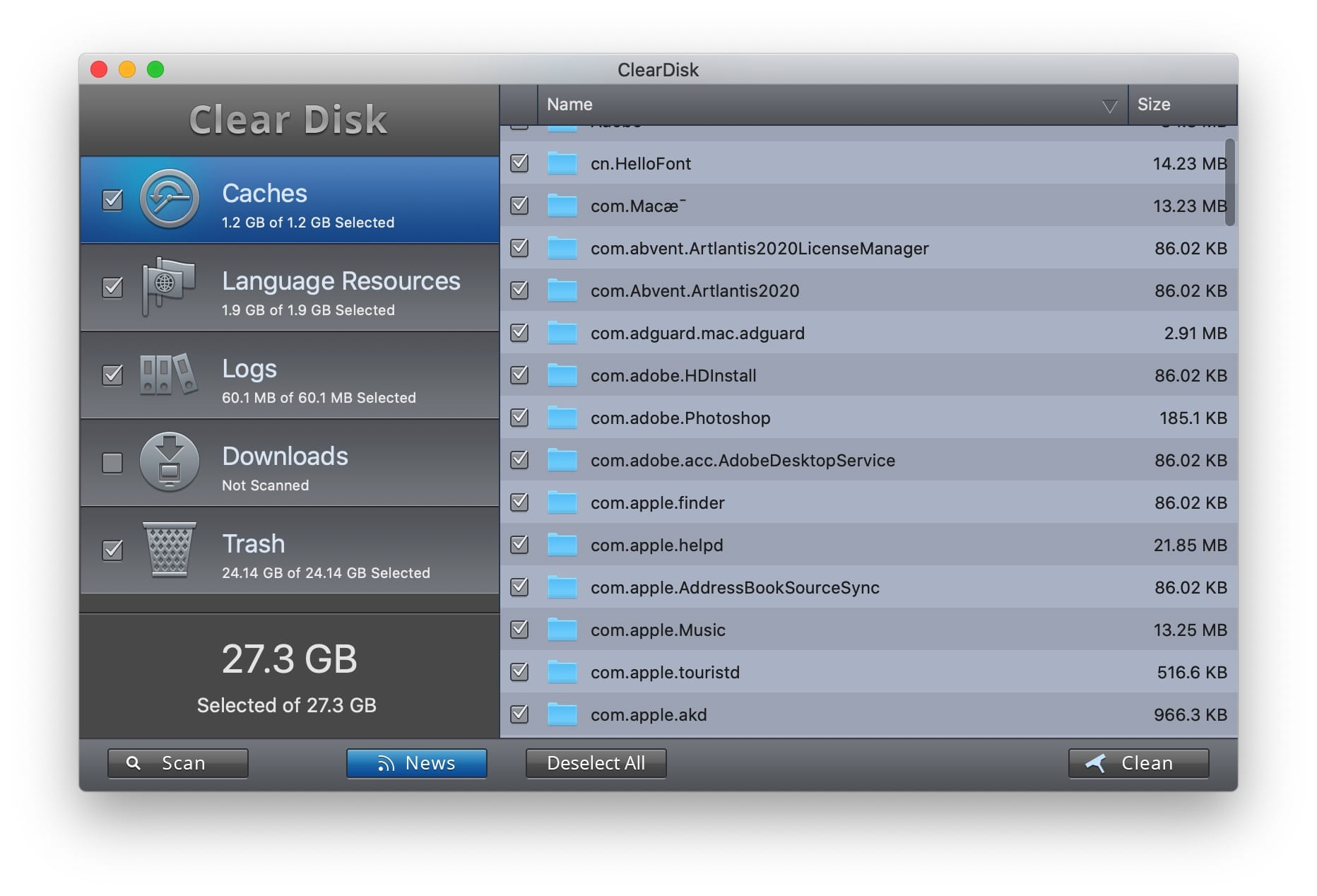Screen dimensions: 1317x896
Task: Click the com.adguard.mac.adguard folder icon
Action: (x=562, y=333)
